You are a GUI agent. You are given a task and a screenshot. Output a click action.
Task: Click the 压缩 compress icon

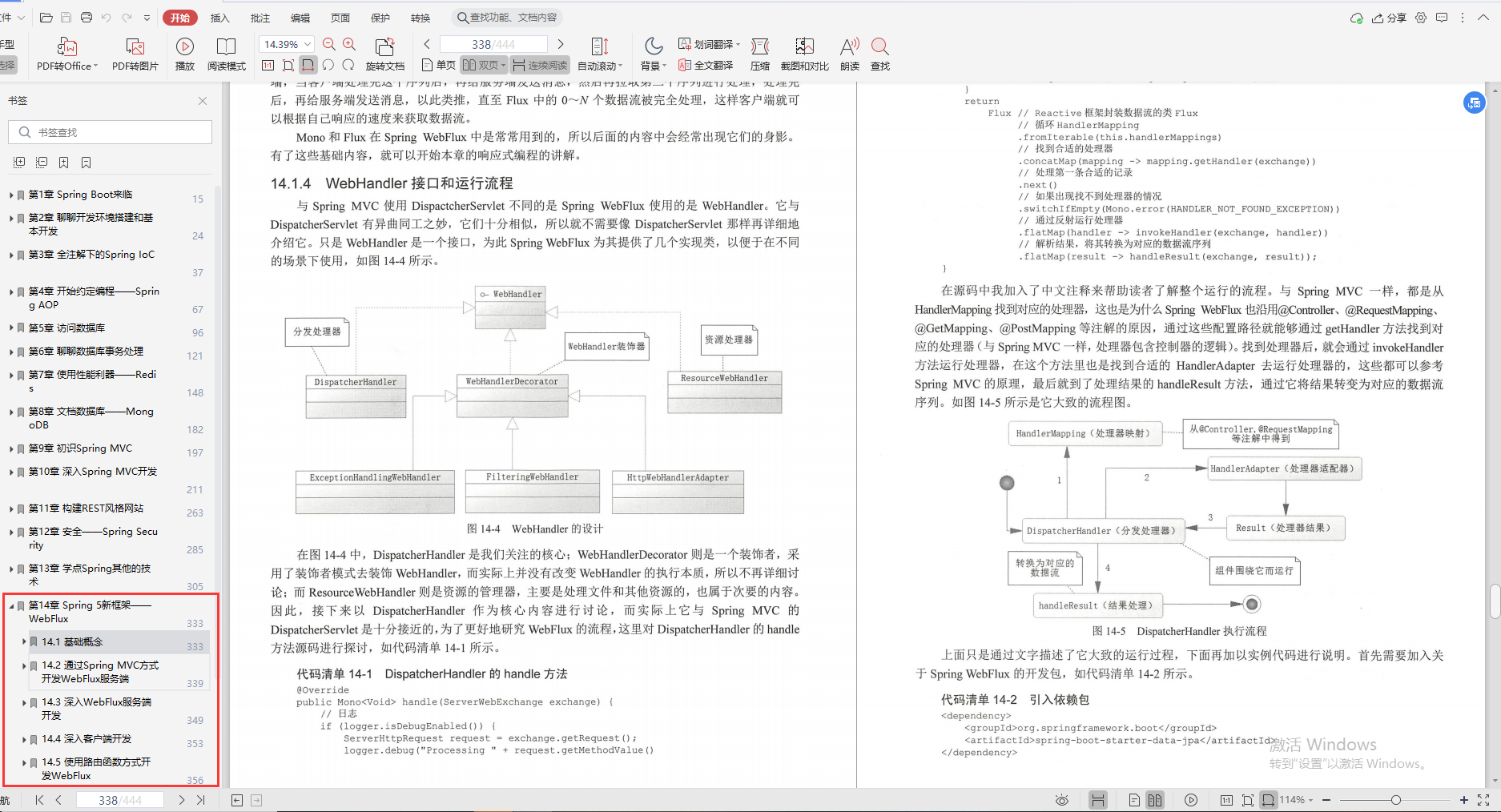pyautogui.click(x=760, y=54)
